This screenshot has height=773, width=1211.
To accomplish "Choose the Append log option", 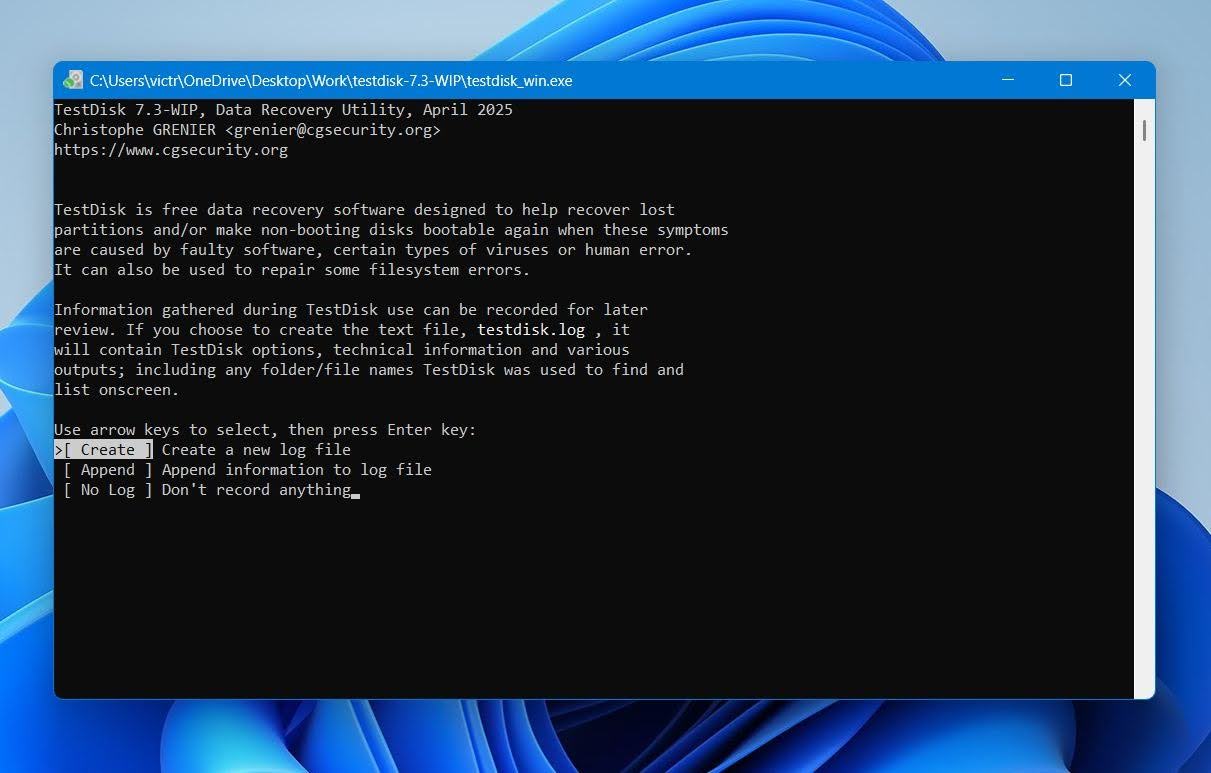I will pyautogui.click(x=108, y=470).
